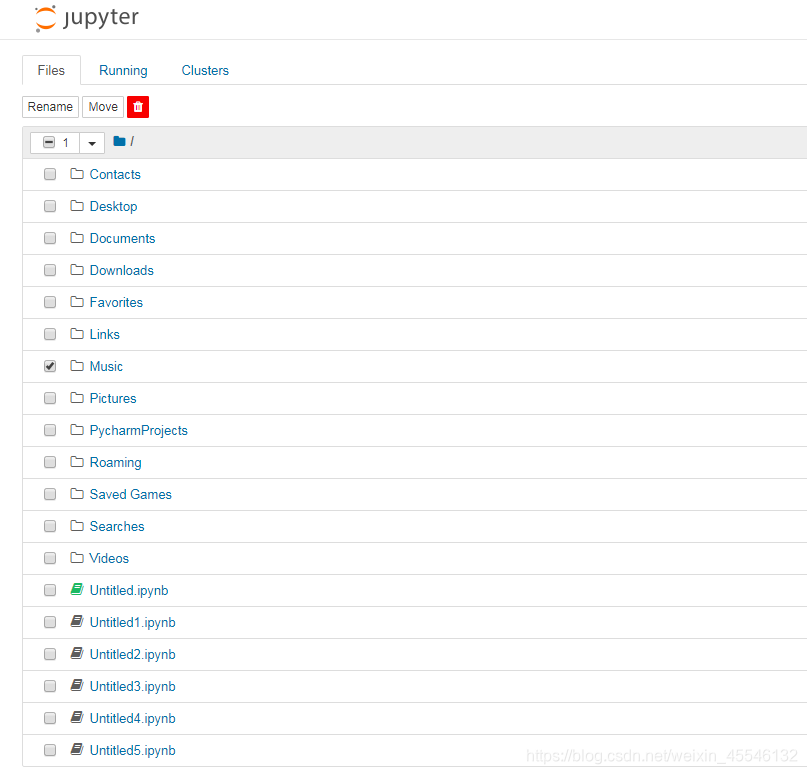Check the Roaming folder checkbox
807x774 pixels.
click(x=50, y=462)
